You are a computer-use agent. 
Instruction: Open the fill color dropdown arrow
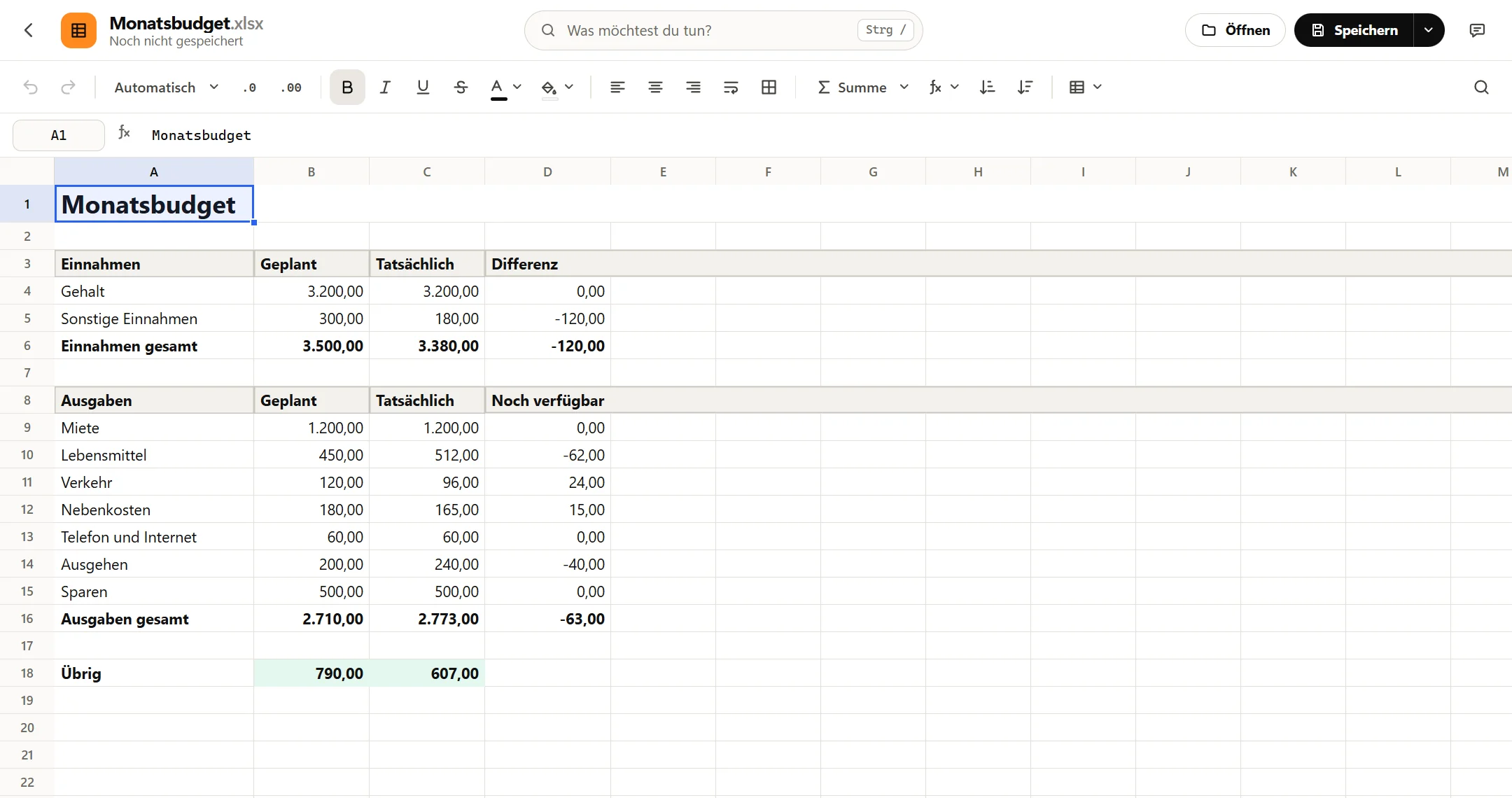(x=569, y=87)
